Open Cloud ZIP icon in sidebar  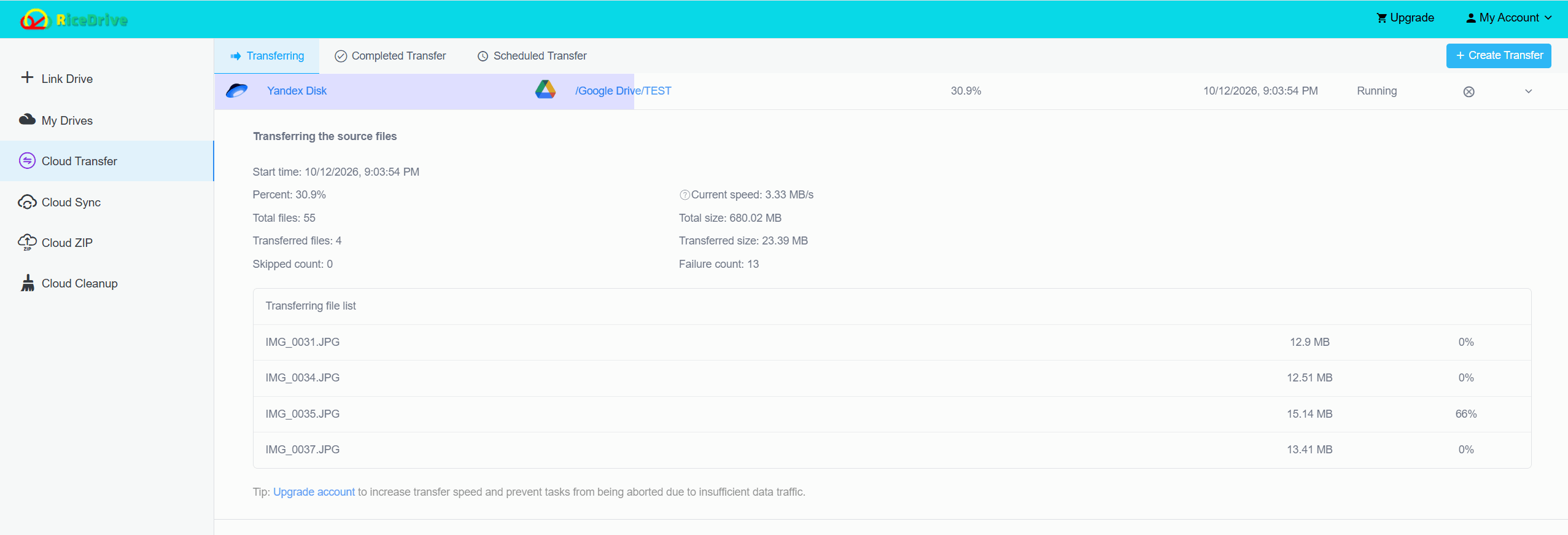pos(27,243)
